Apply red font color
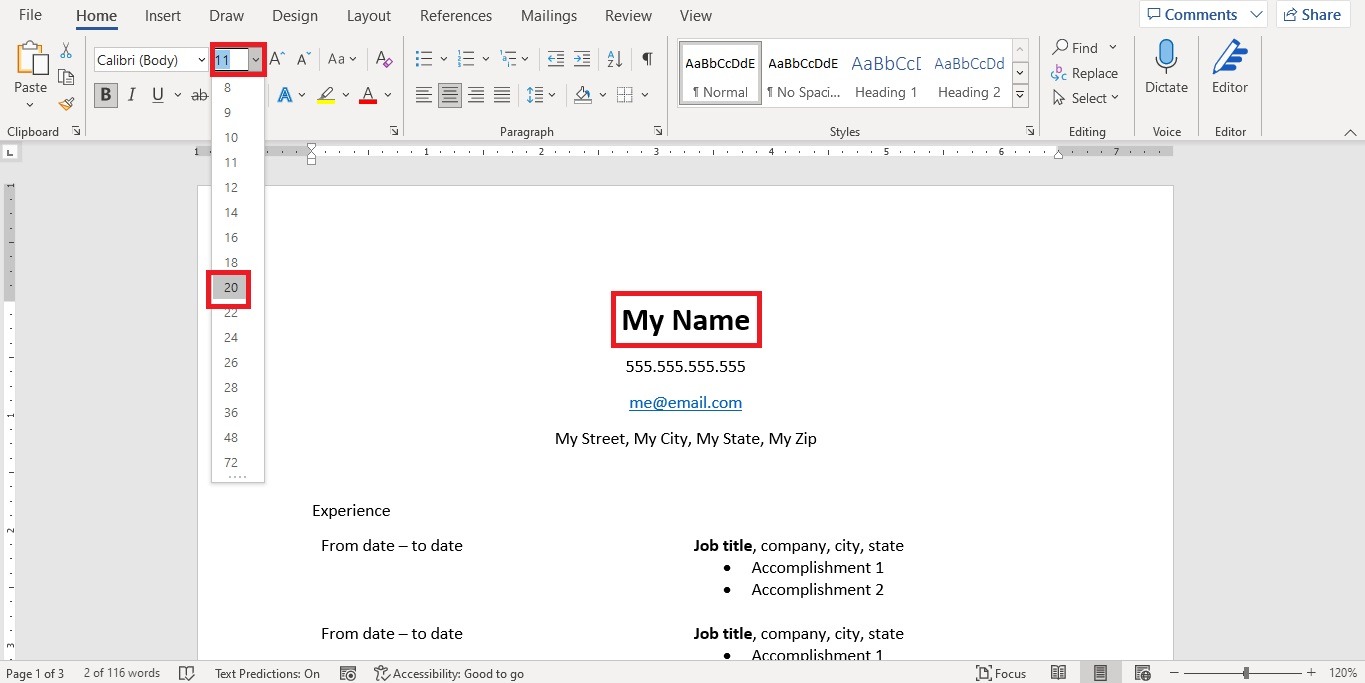The height and width of the screenshot is (683, 1365). pyautogui.click(x=368, y=95)
